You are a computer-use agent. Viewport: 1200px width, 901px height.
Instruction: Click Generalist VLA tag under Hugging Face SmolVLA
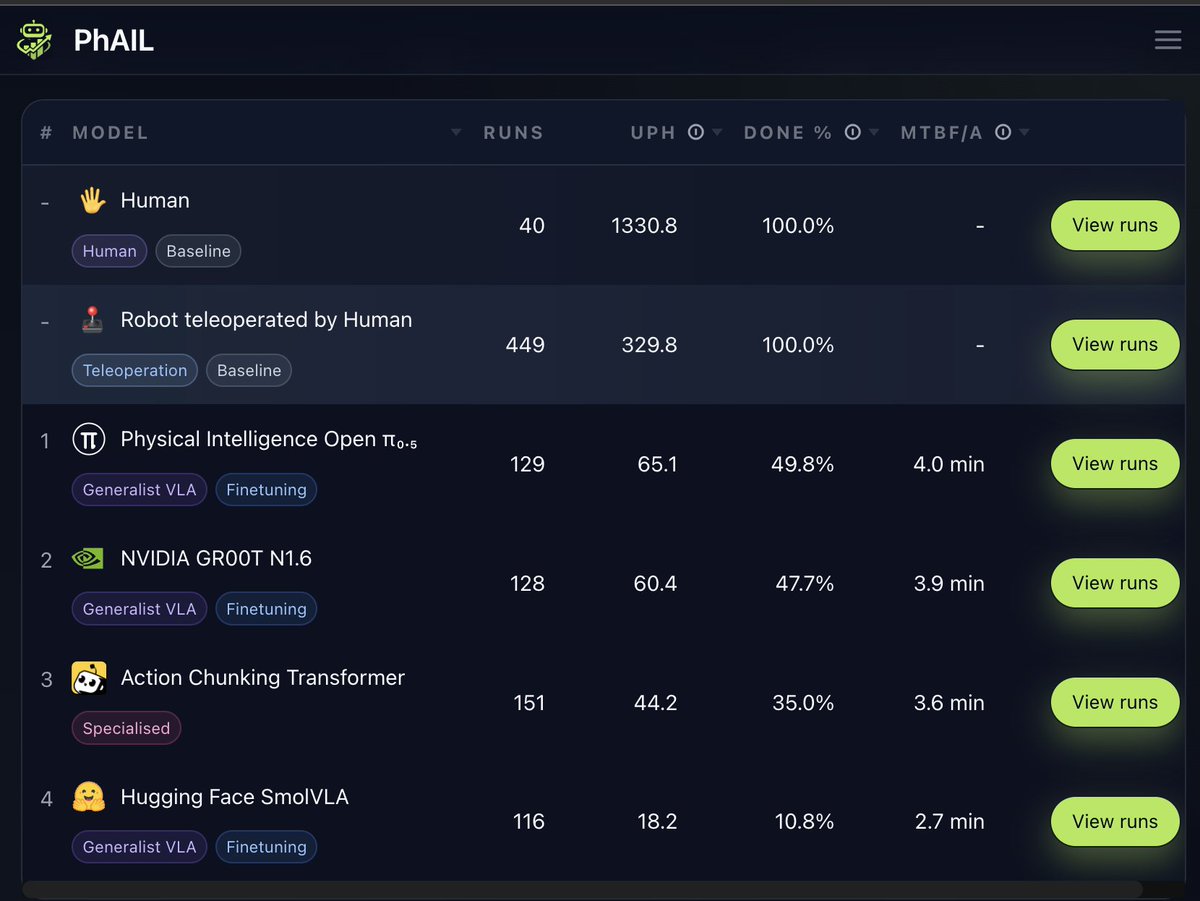139,847
